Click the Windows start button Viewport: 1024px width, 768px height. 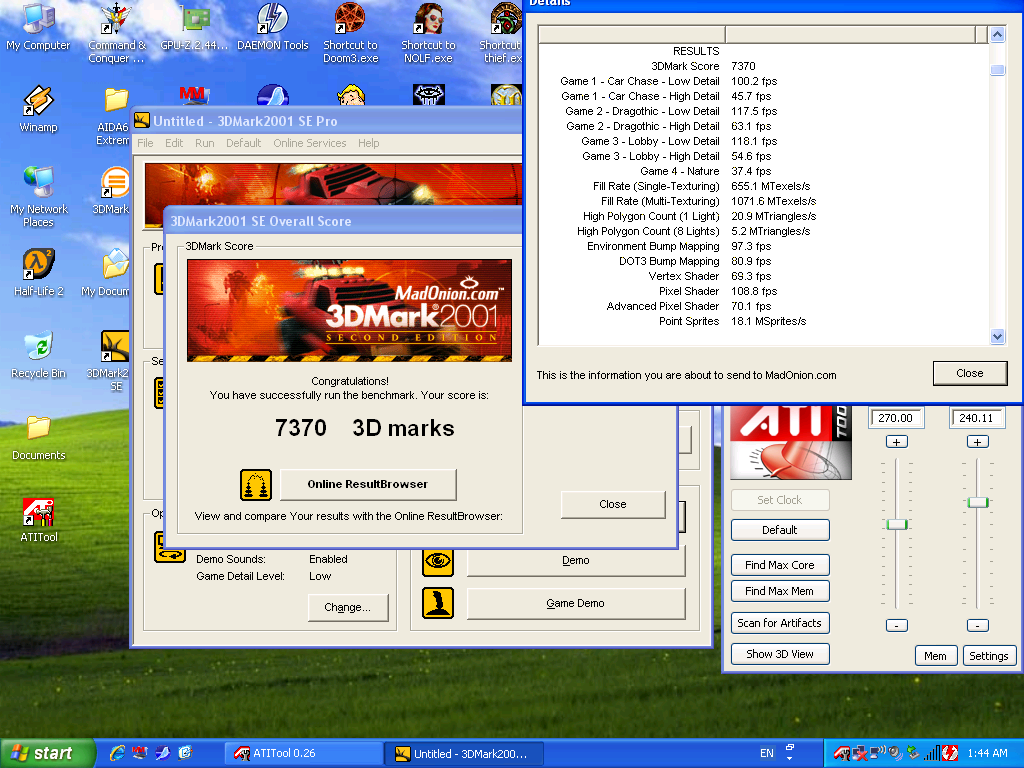point(46,753)
